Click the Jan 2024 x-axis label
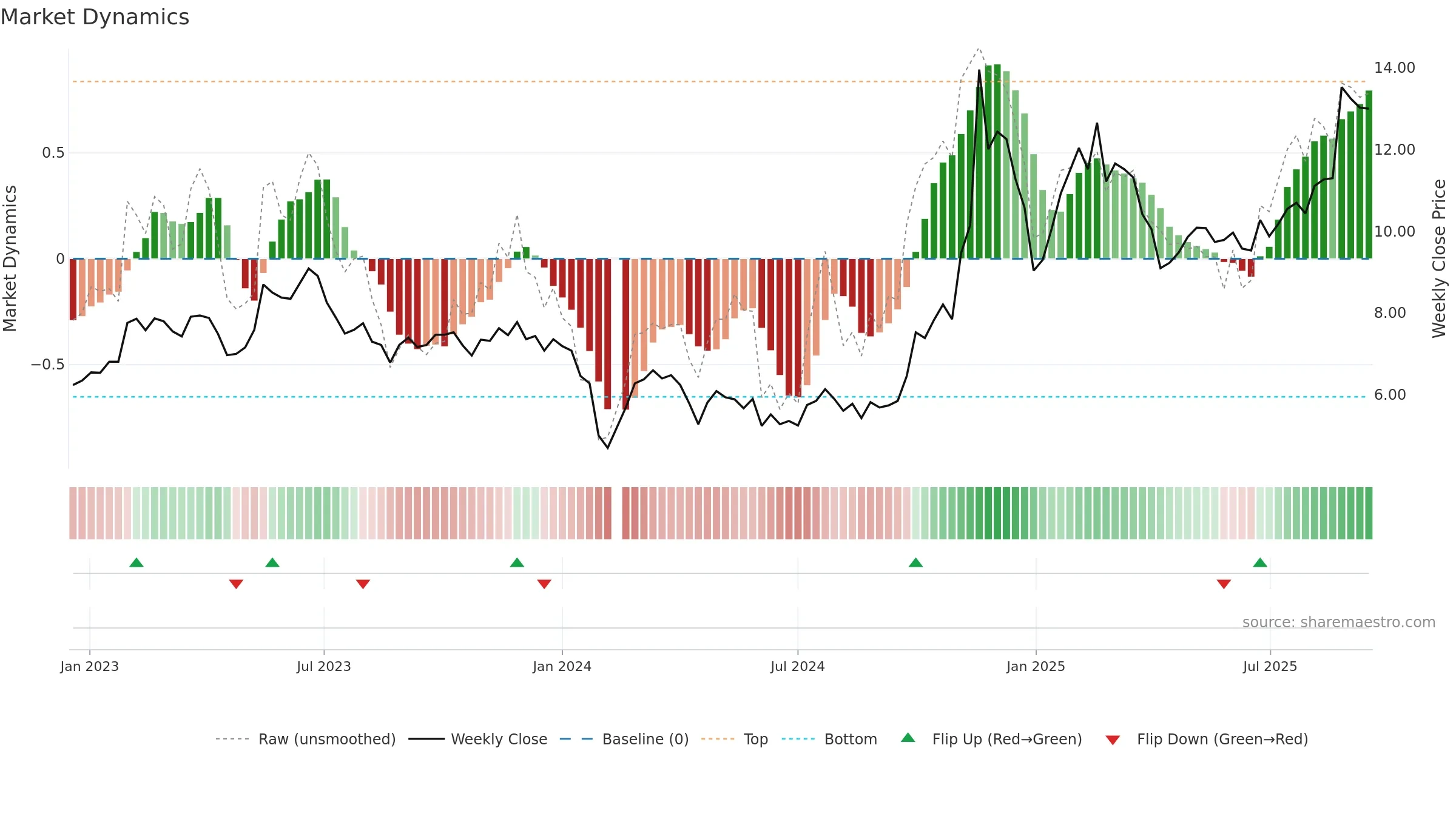The width and height of the screenshot is (1456, 819). pos(562,666)
